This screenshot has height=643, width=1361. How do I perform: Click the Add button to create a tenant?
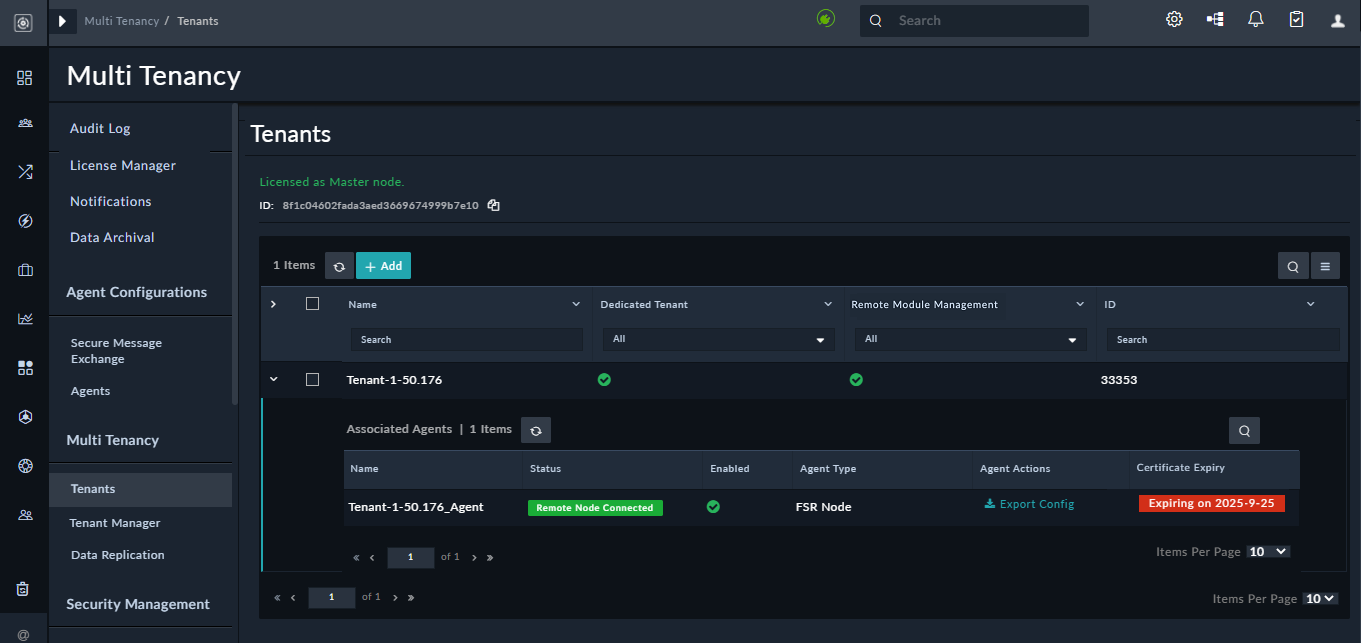[383, 265]
